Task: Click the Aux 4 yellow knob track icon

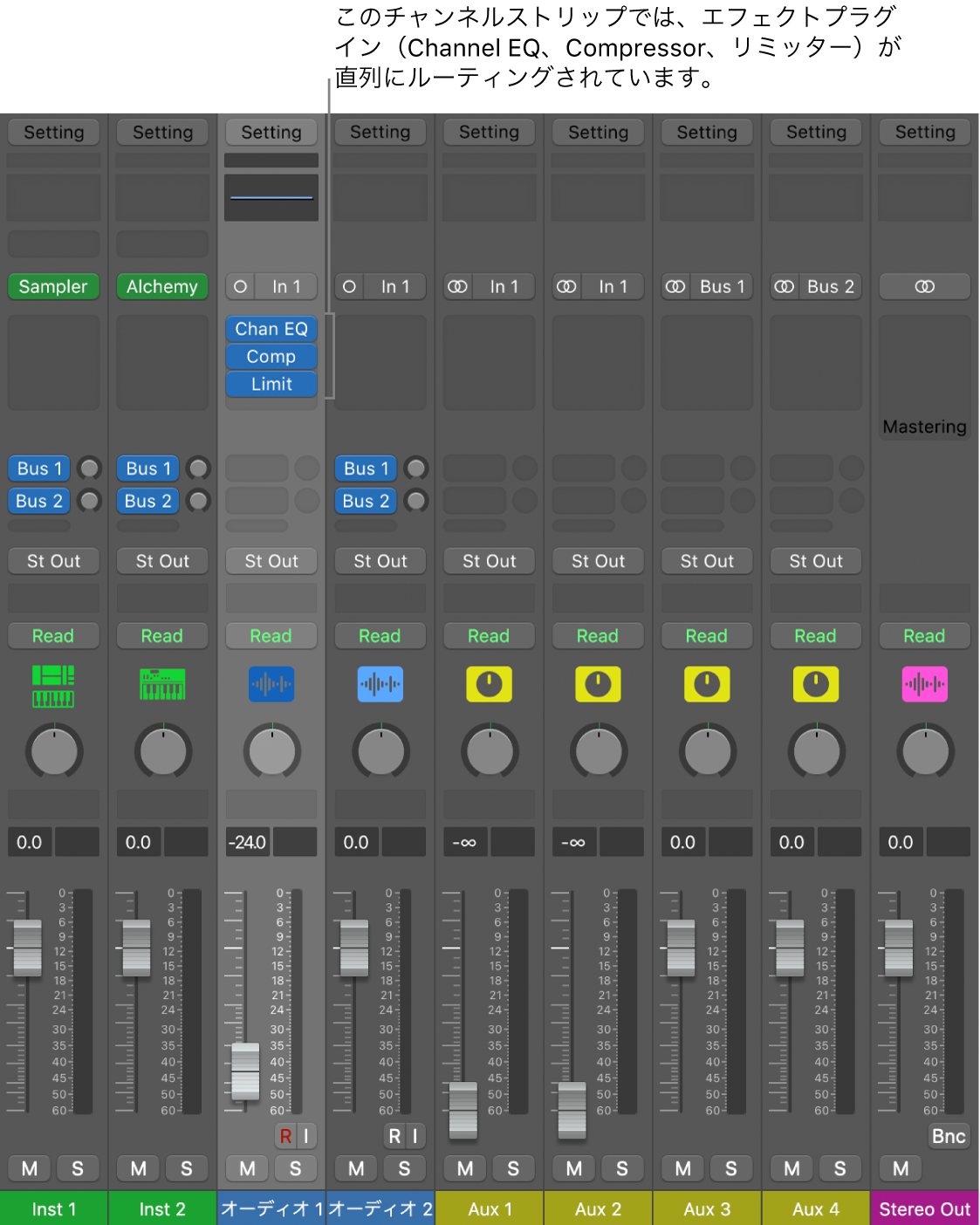Action: [x=815, y=685]
